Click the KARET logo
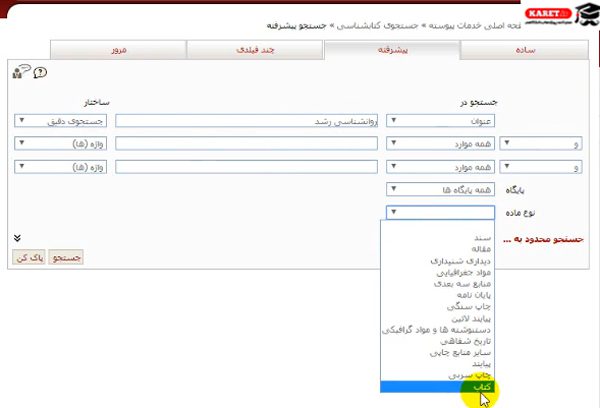Viewport: 600px width, 408px height. click(547, 14)
